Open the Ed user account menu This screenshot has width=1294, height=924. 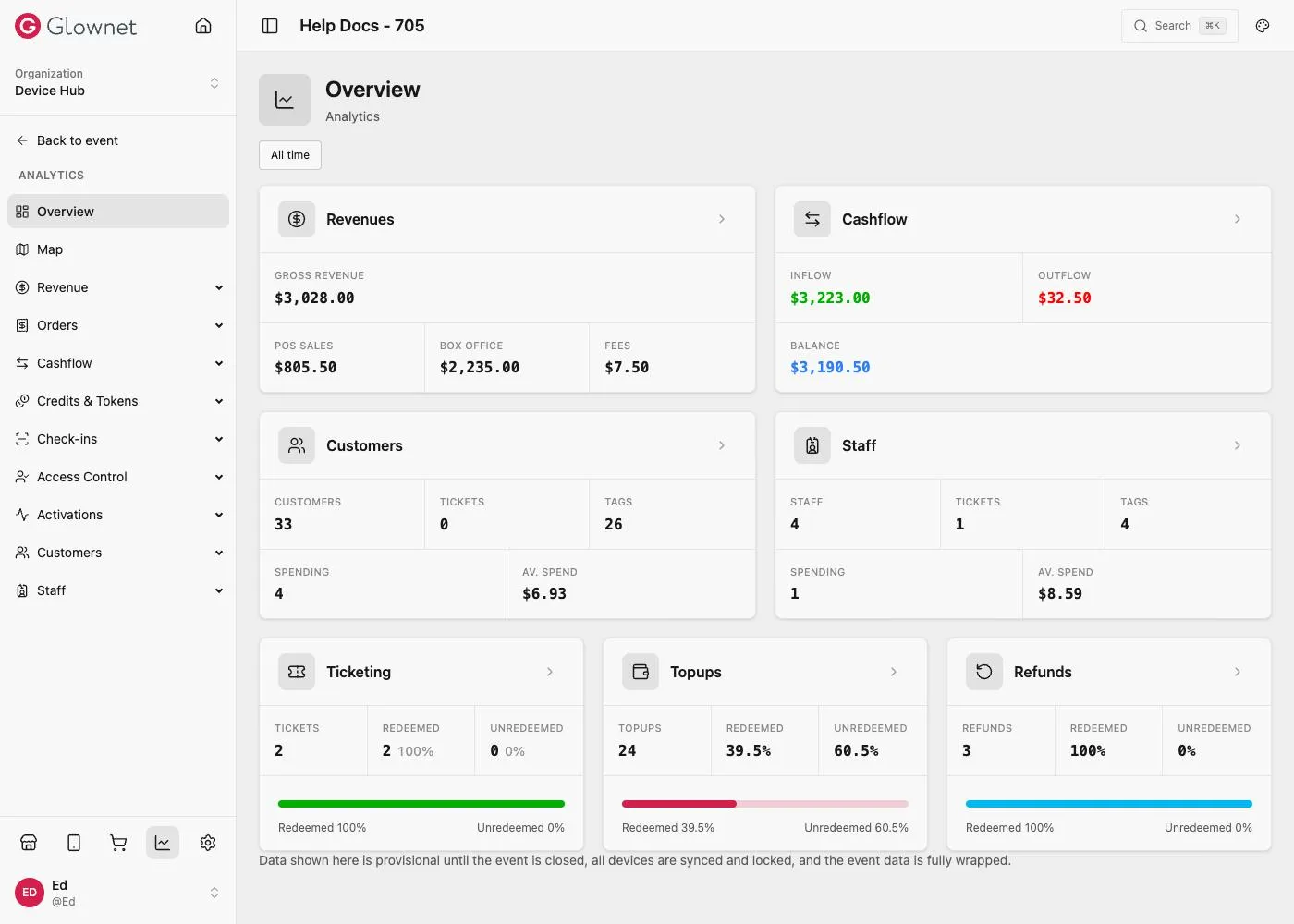coord(118,893)
